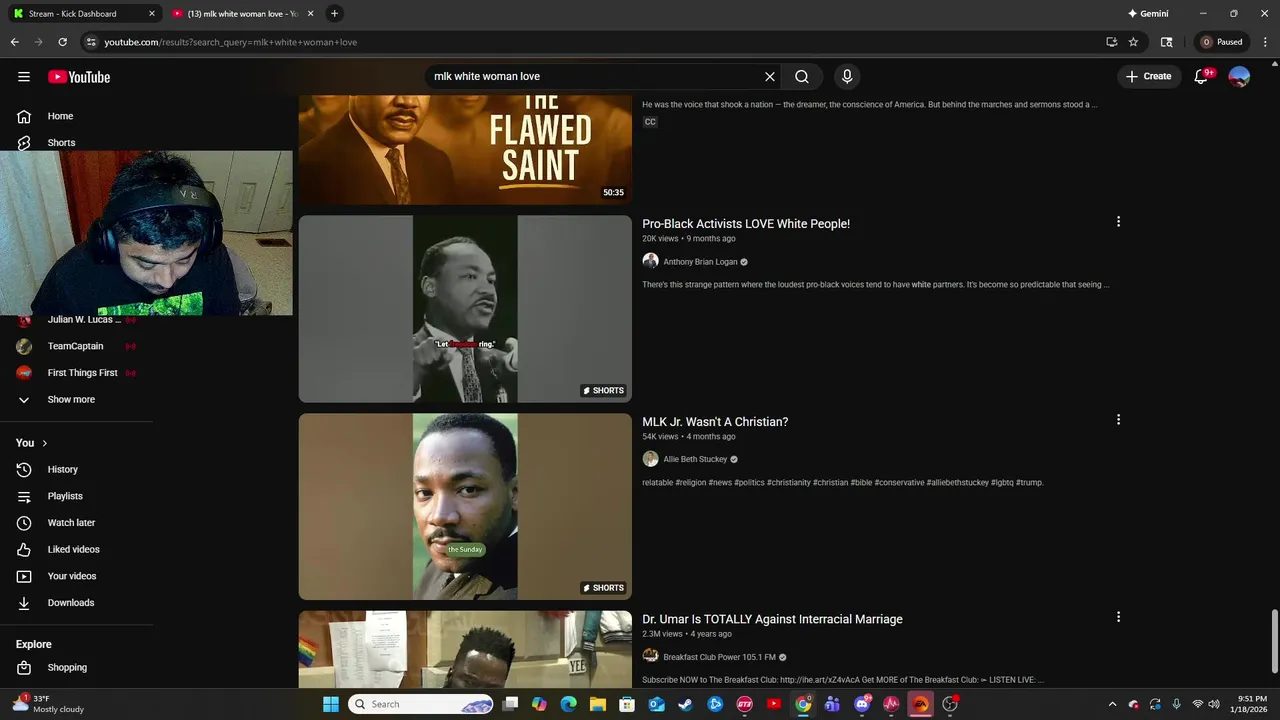Click the Windows taskbar Search box
This screenshot has height=720, width=1280.
421,704
